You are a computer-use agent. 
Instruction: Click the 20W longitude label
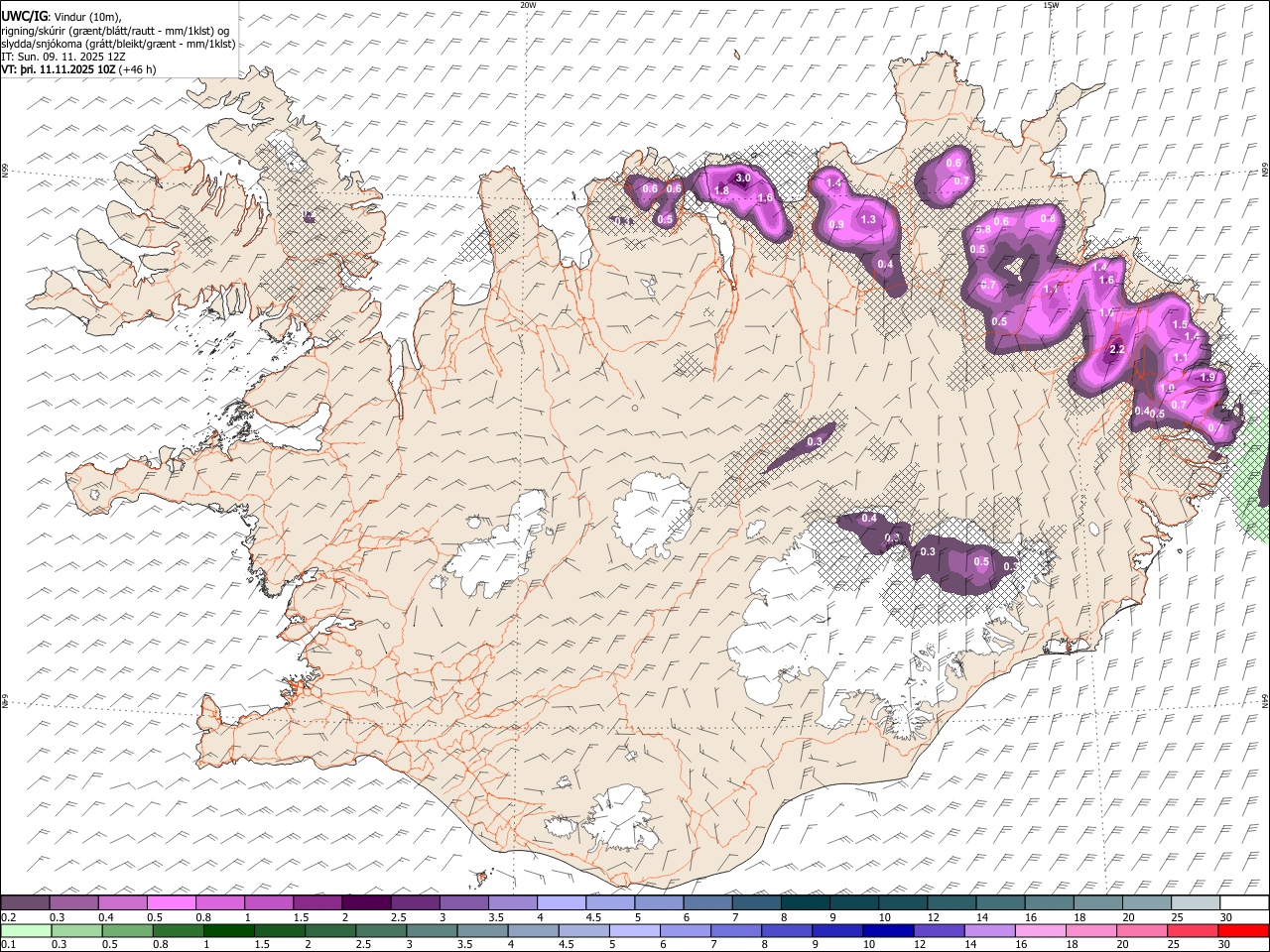click(528, 5)
